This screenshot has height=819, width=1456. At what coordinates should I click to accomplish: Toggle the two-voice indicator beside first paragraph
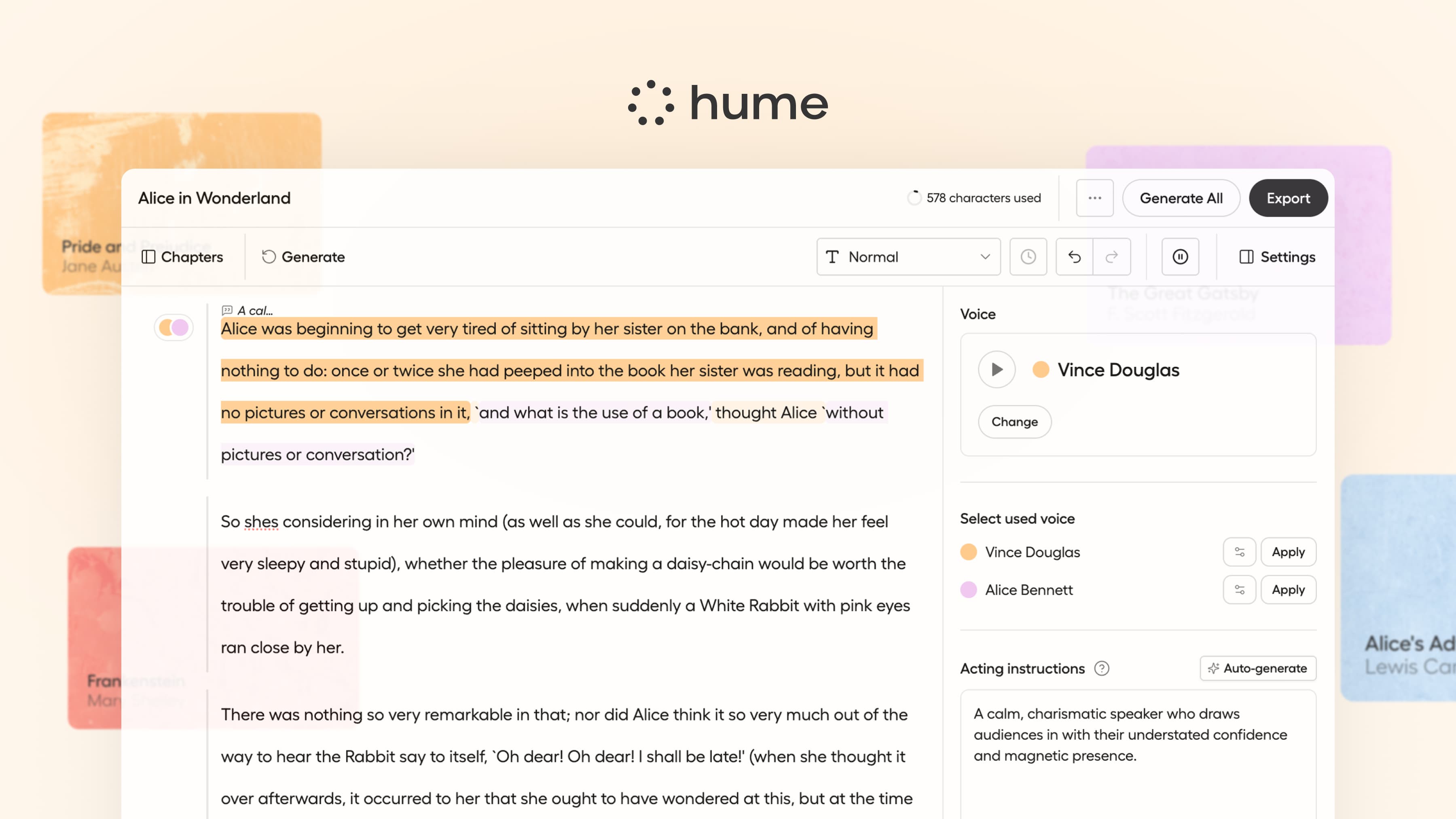click(x=174, y=327)
